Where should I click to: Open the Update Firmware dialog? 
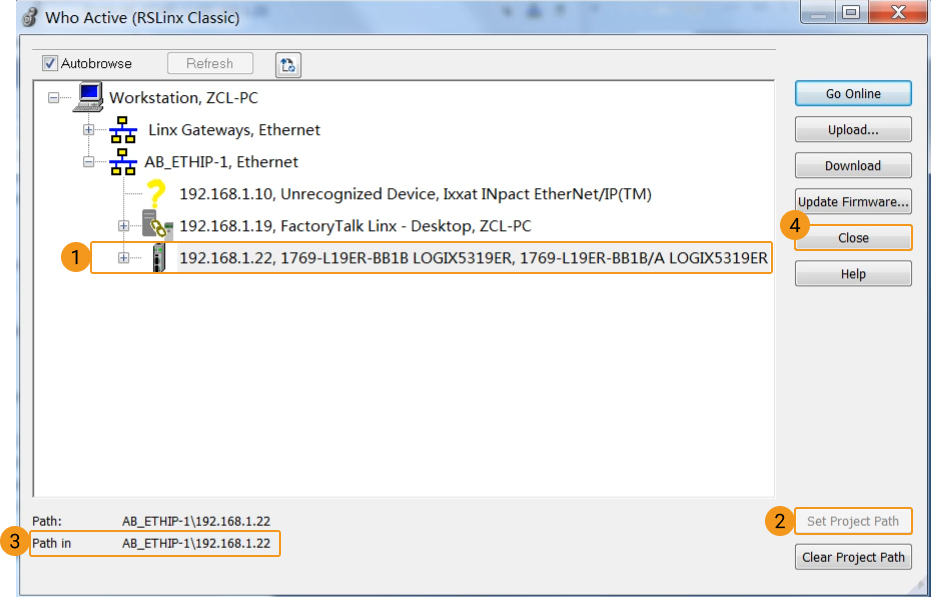click(x=852, y=201)
